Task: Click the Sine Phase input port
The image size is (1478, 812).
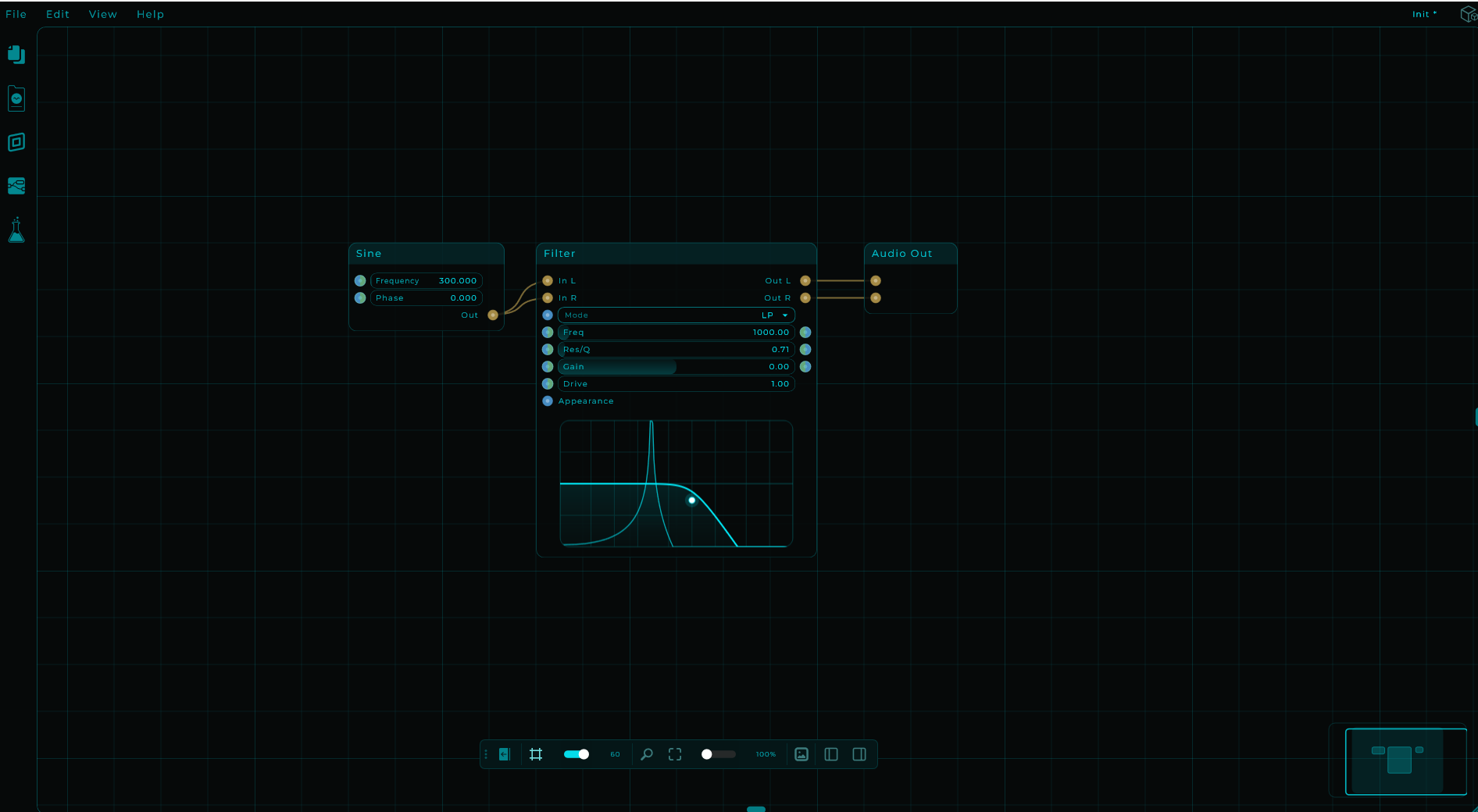Action: click(x=360, y=298)
